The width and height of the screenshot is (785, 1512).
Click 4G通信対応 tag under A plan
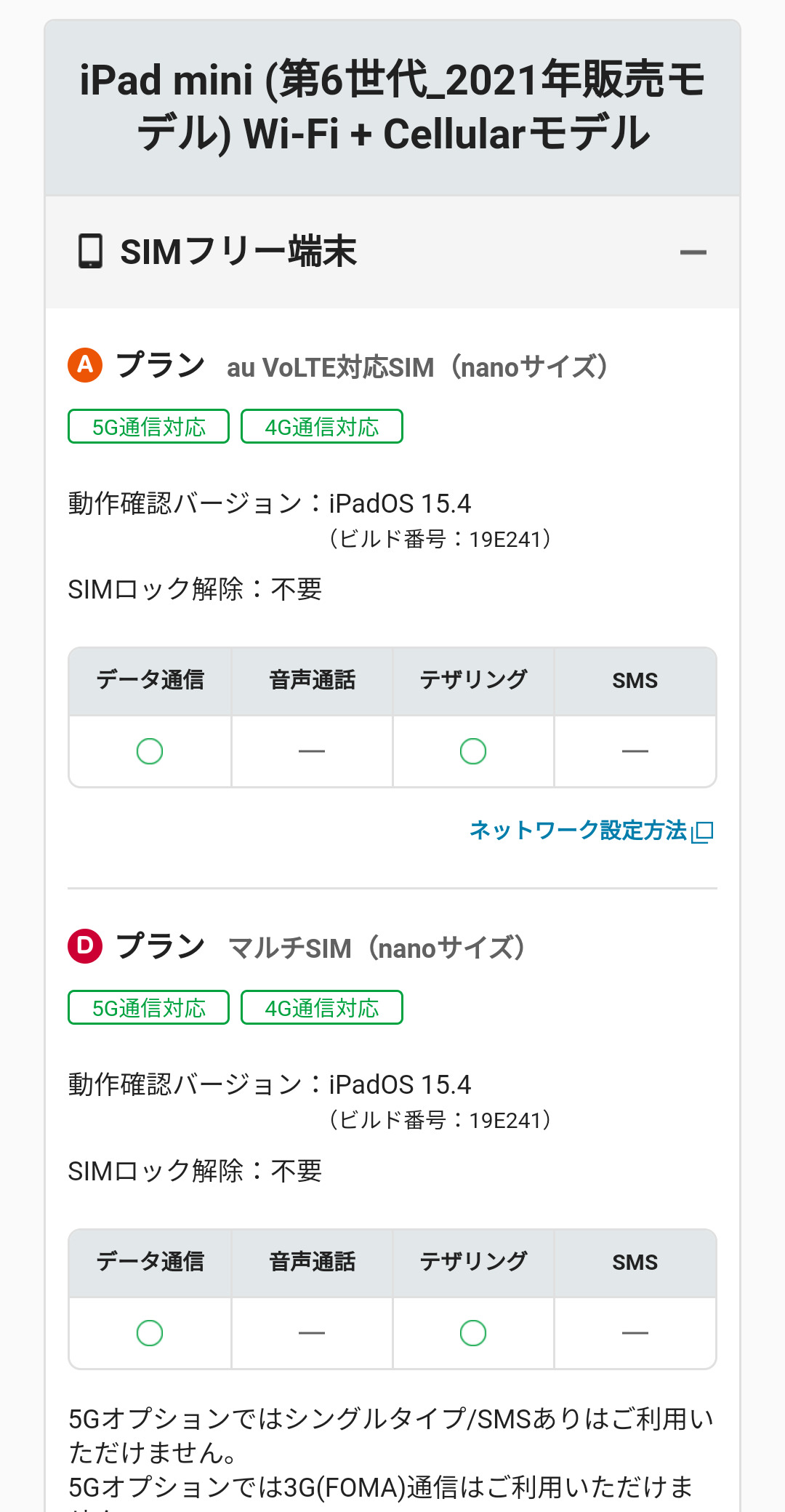pos(321,427)
